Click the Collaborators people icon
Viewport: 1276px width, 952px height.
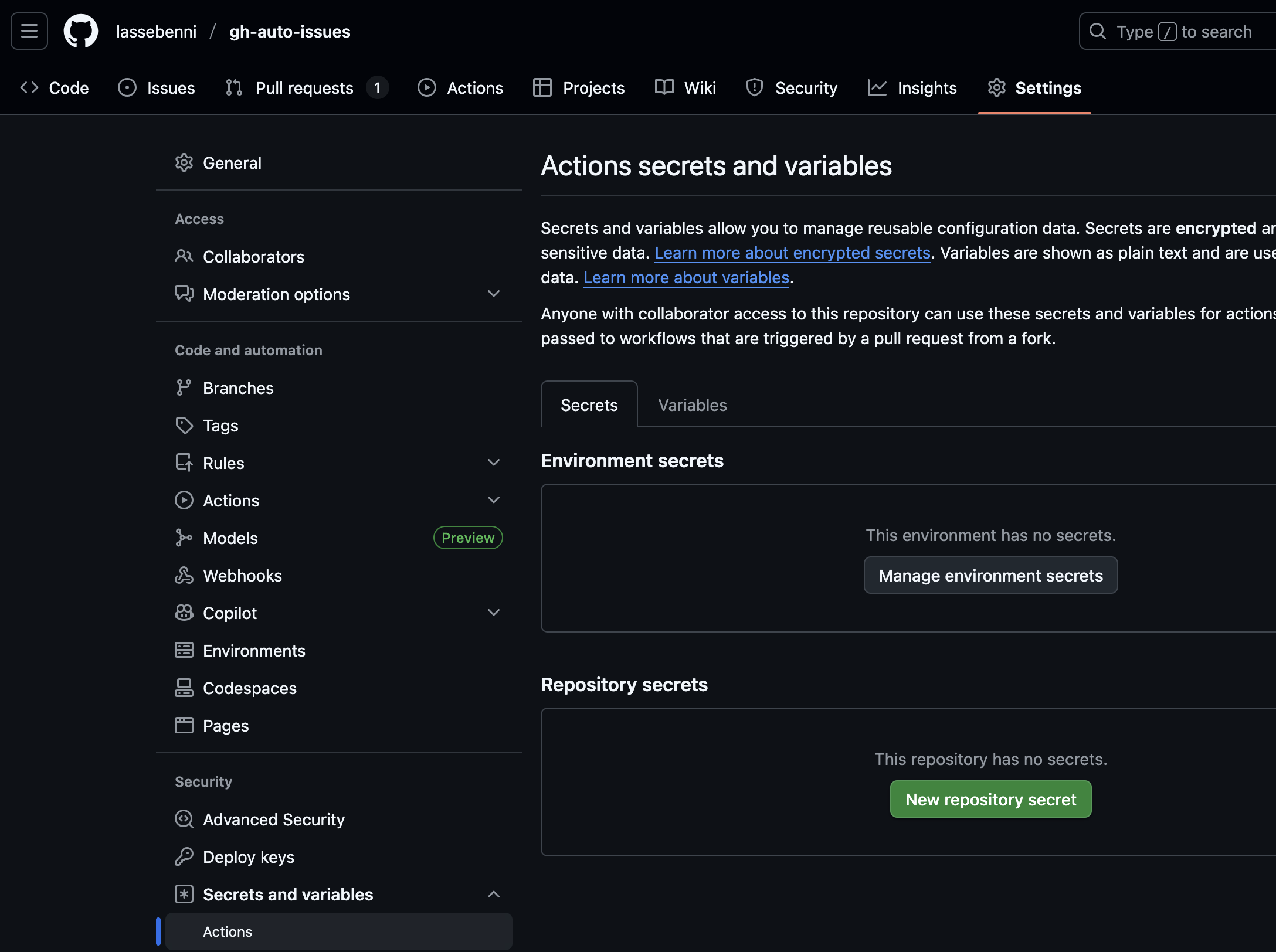tap(184, 256)
